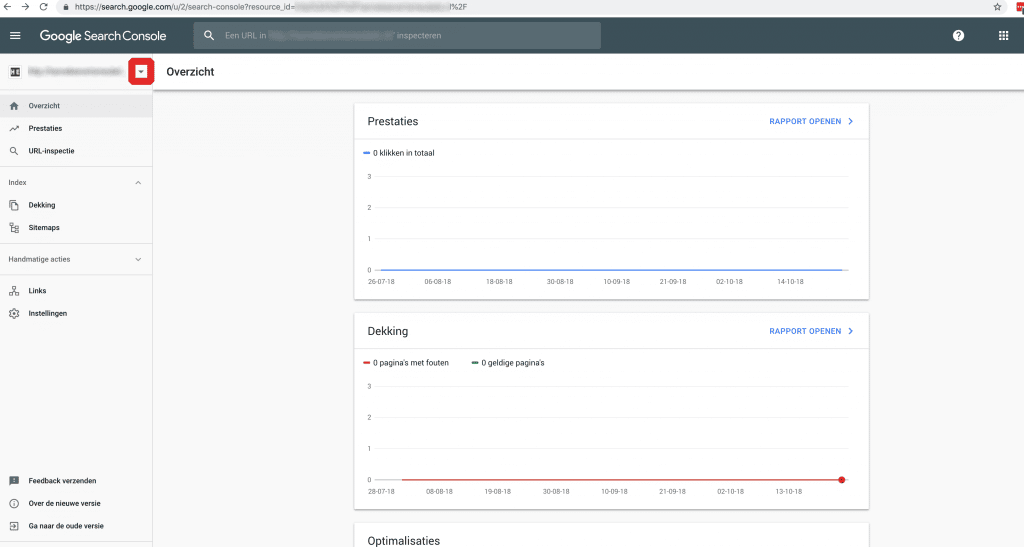Open Instellingen gear settings
The width and height of the screenshot is (1024, 547).
click(14, 314)
